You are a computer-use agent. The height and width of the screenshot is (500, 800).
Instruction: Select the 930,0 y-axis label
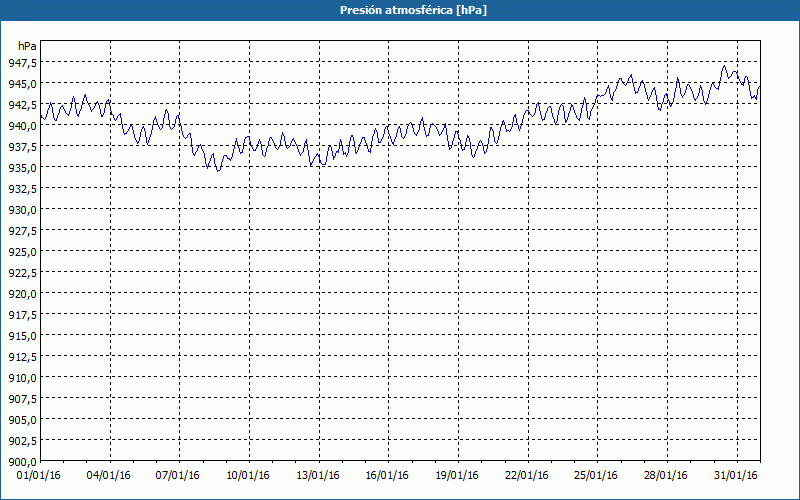(x=22, y=210)
